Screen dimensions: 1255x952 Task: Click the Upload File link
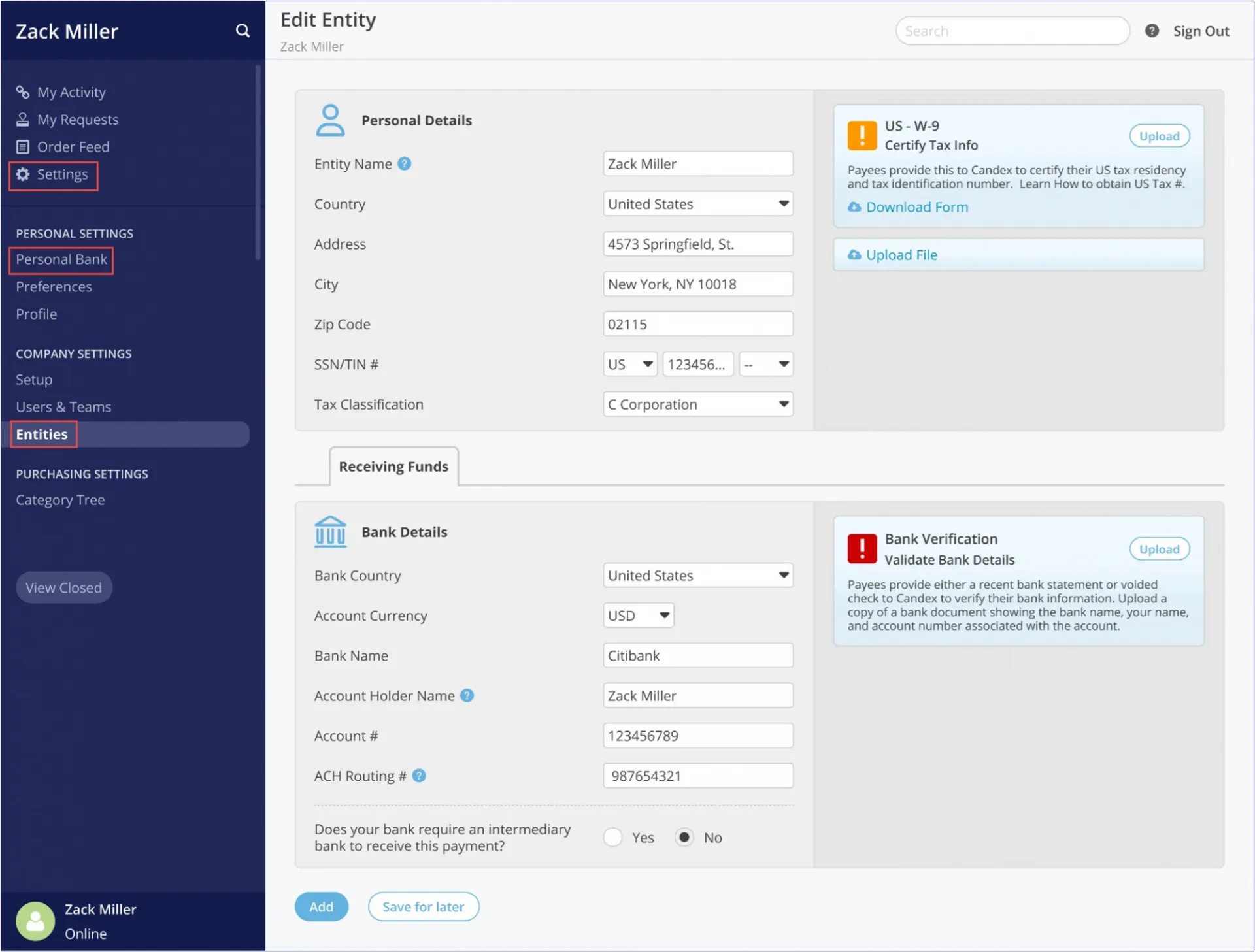click(901, 255)
